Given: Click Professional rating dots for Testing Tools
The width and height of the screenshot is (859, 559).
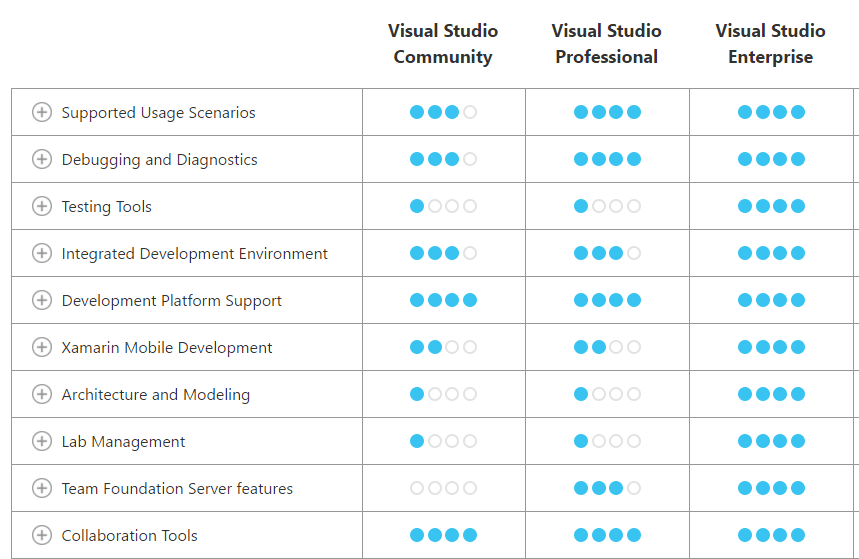Looking at the screenshot, I should (x=607, y=206).
